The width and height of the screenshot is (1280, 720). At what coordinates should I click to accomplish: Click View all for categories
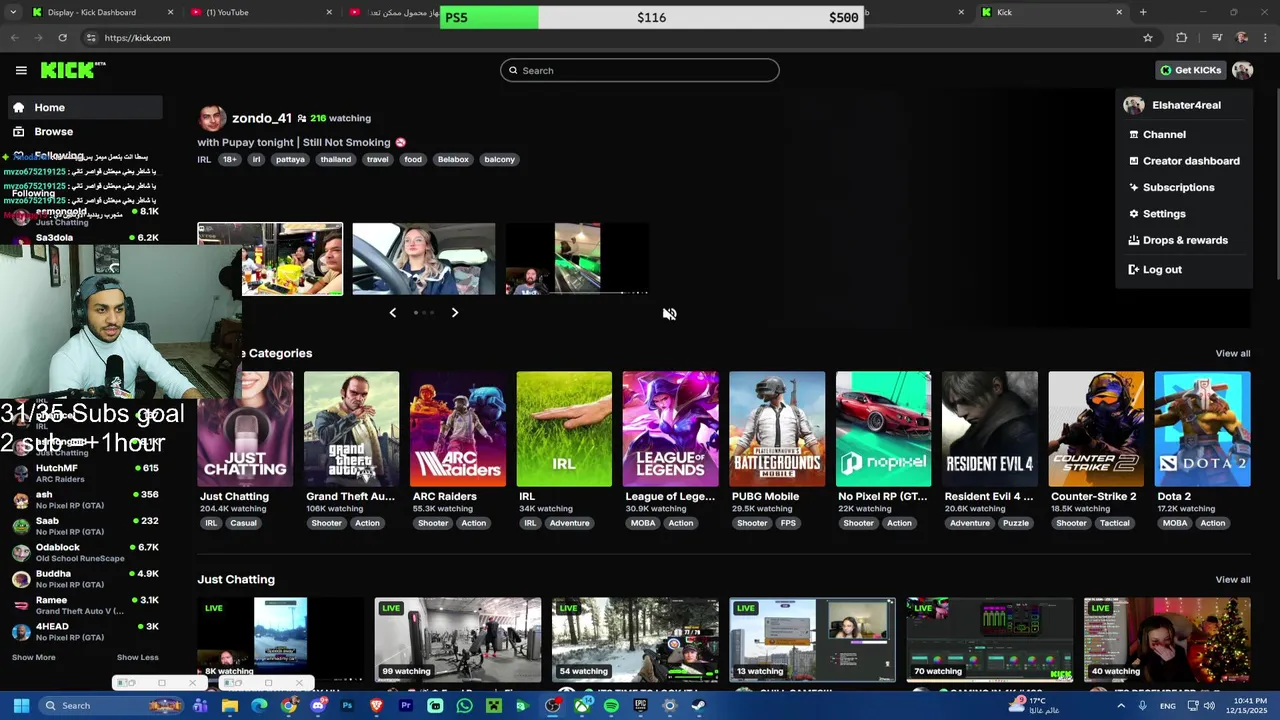point(1232,353)
